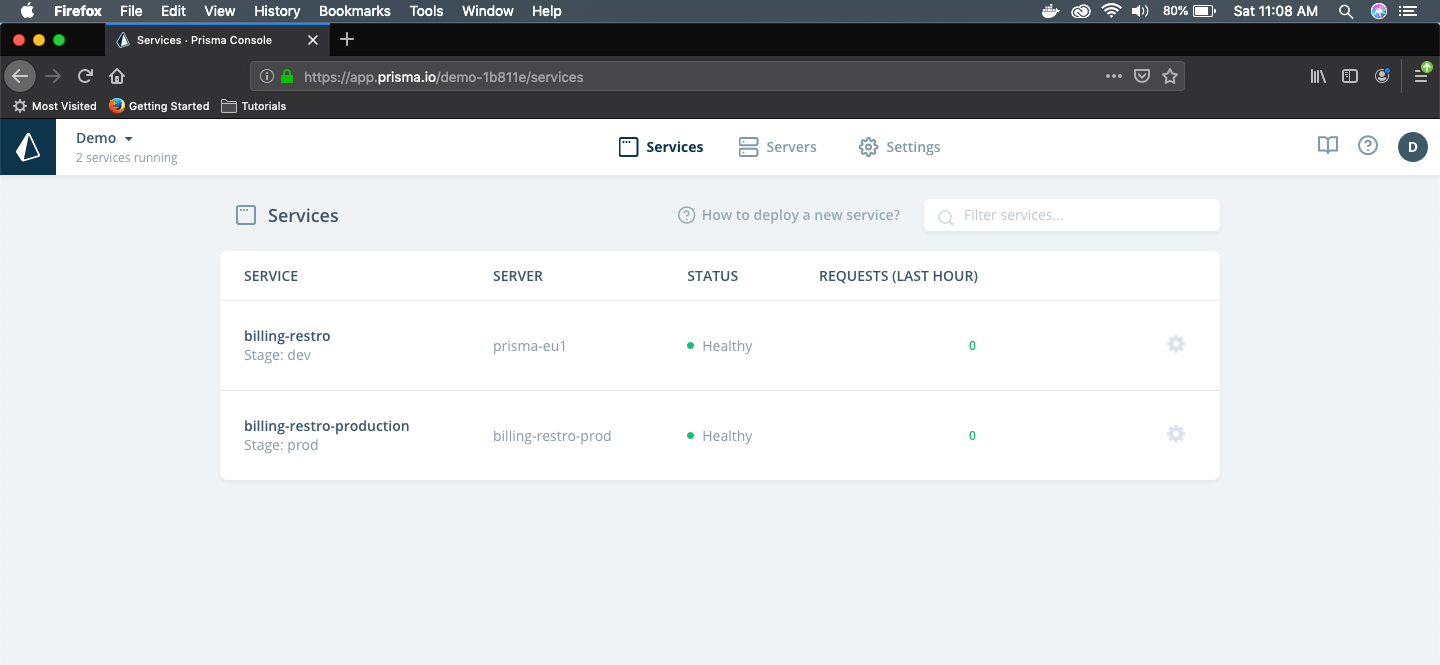Open Firefox hamburger menu

(x=1421, y=76)
